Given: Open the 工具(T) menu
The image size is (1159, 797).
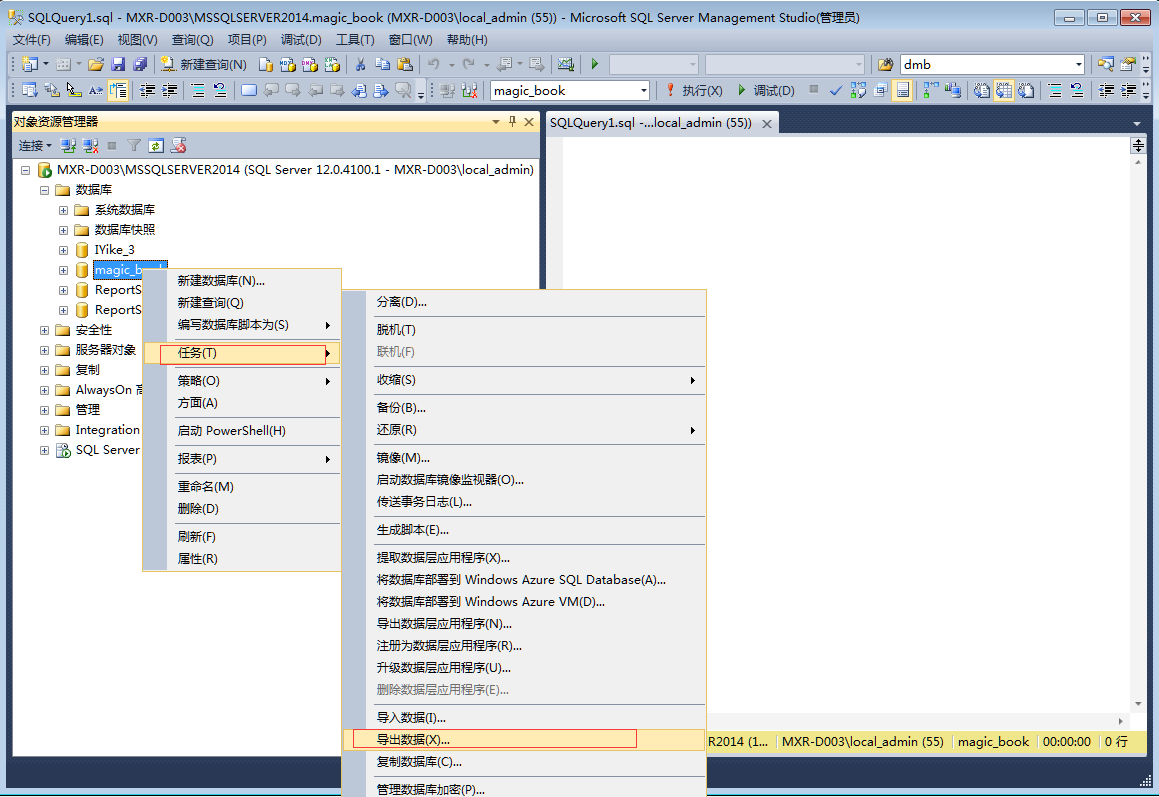Looking at the screenshot, I should 355,39.
